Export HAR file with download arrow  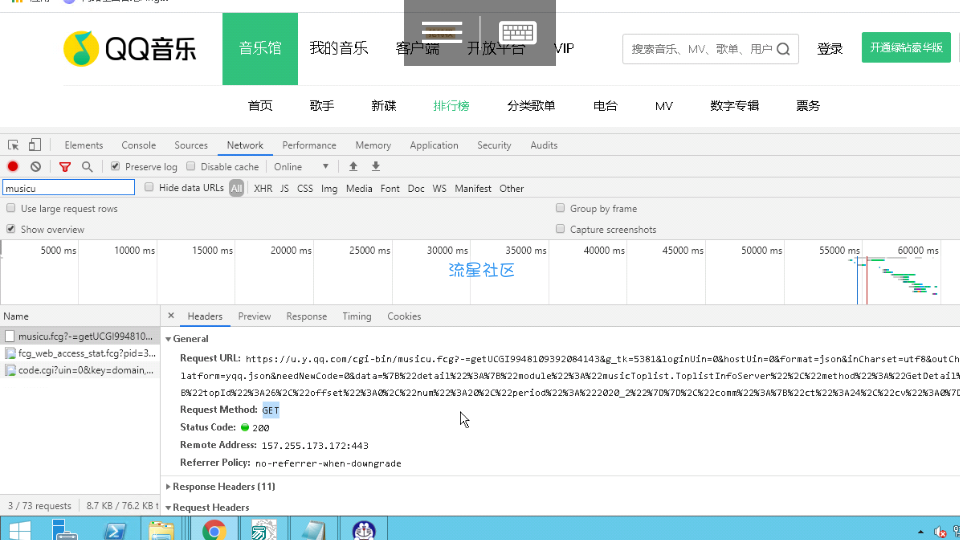click(x=376, y=167)
